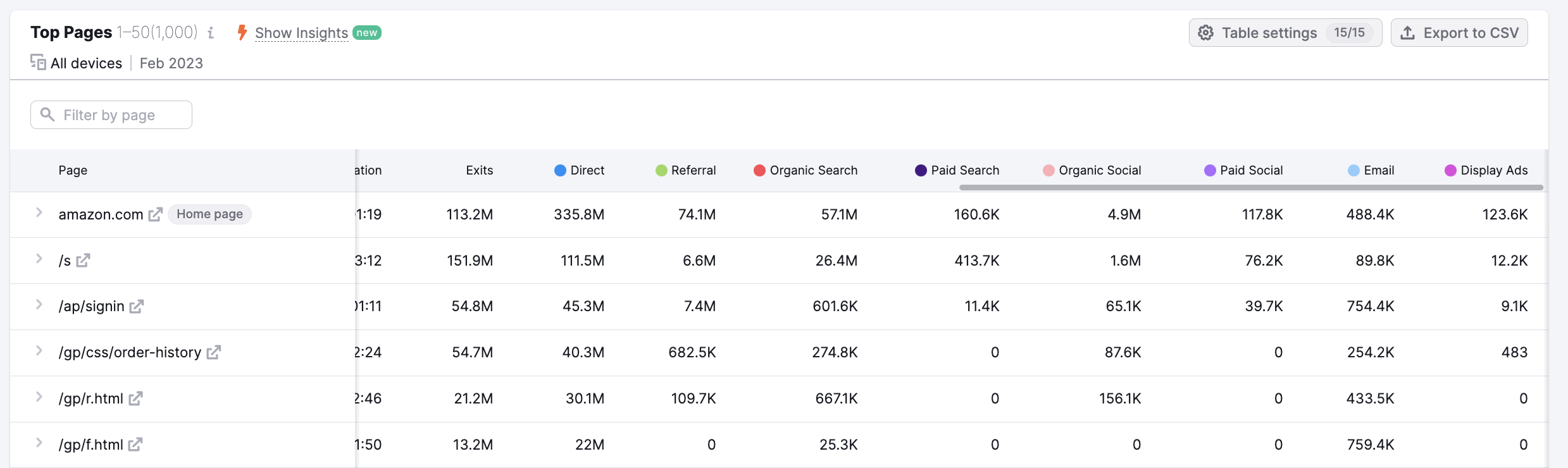The height and width of the screenshot is (468, 1568).
Task: Open amazon.com external link icon
Action: click(x=156, y=214)
